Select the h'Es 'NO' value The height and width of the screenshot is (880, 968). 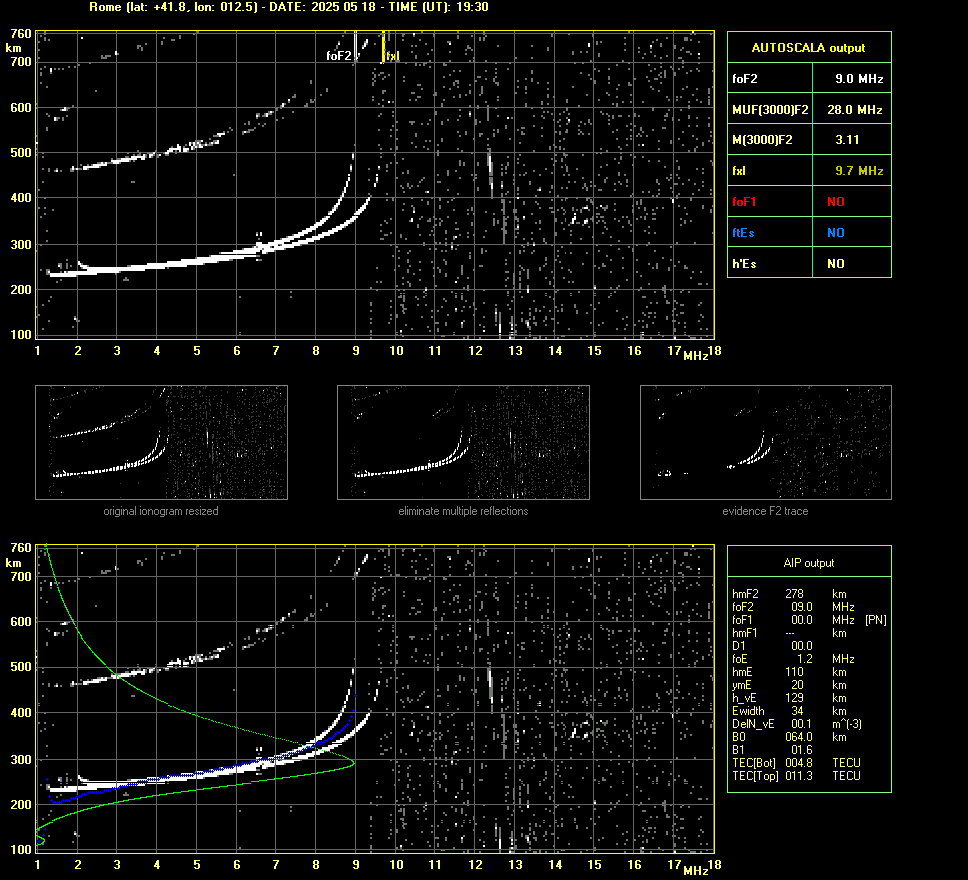click(x=836, y=264)
